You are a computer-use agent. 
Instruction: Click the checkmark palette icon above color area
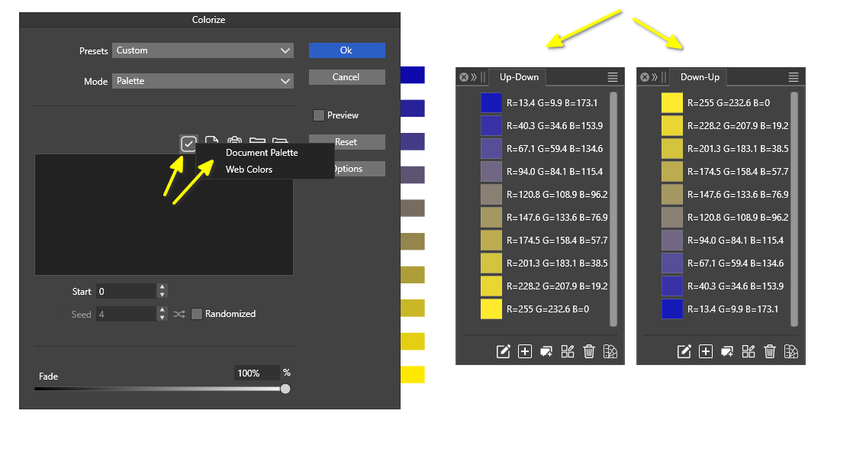(188, 144)
